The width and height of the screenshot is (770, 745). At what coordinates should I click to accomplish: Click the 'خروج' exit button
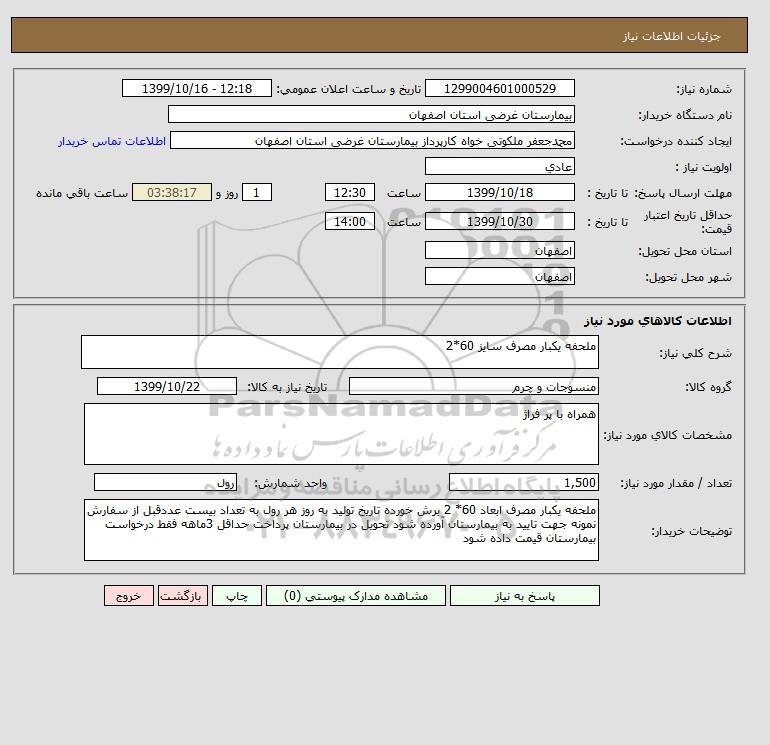(129, 595)
